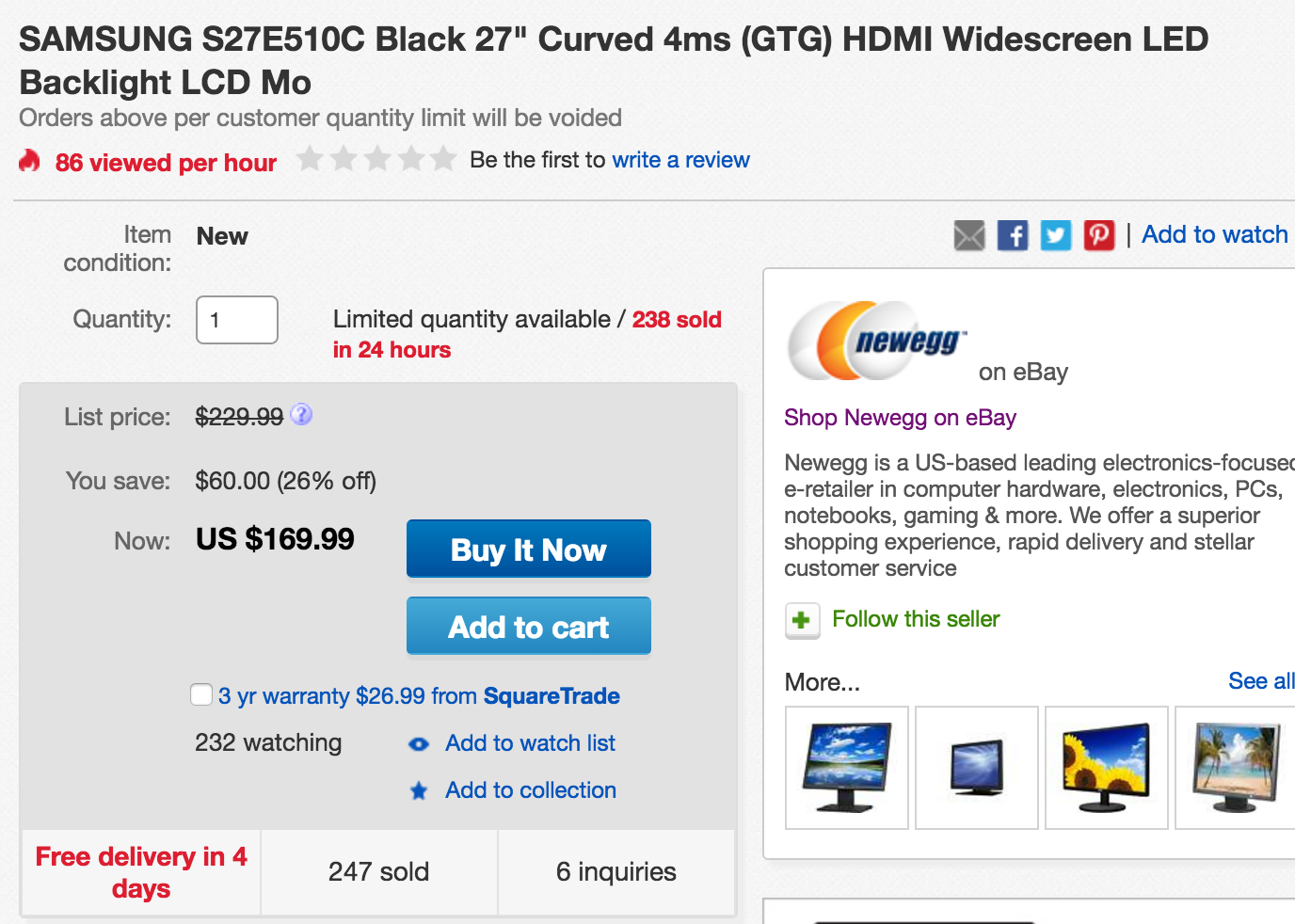Share the listing on Twitter
The image size is (1295, 924).
click(1055, 235)
